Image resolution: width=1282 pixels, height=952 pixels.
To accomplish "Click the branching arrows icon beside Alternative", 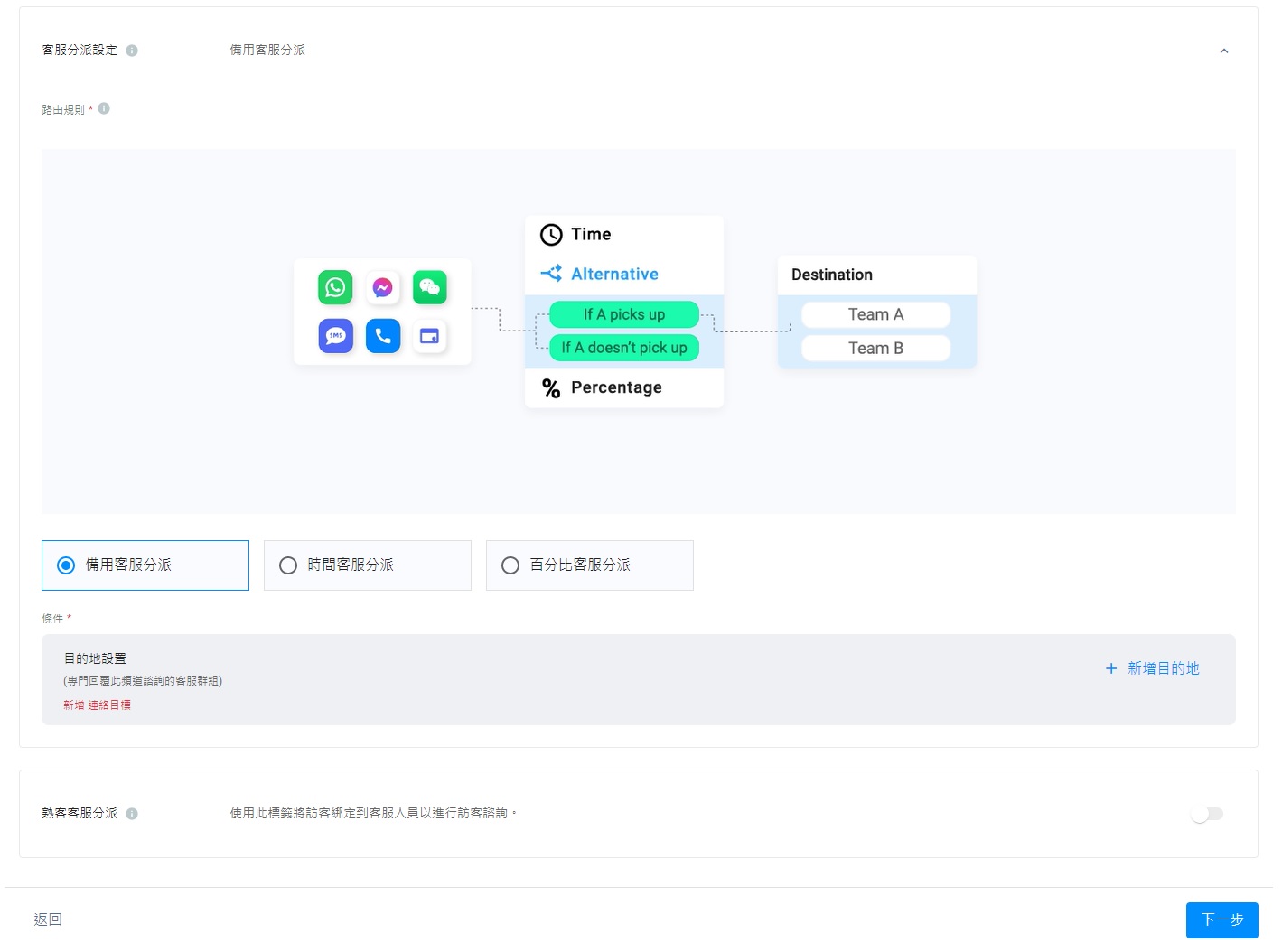I will pyautogui.click(x=551, y=274).
